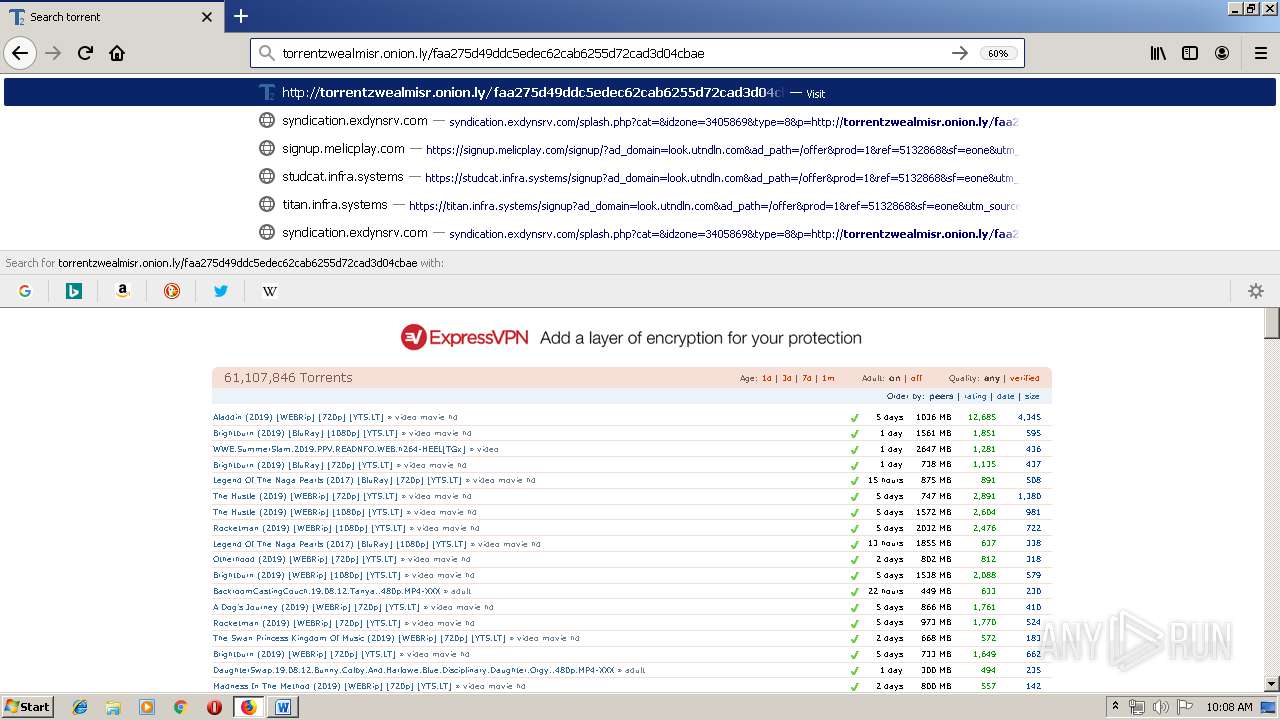Image resolution: width=1280 pixels, height=720 pixels.
Task: Show hidden system tray icons
Action: [x=1115, y=707]
